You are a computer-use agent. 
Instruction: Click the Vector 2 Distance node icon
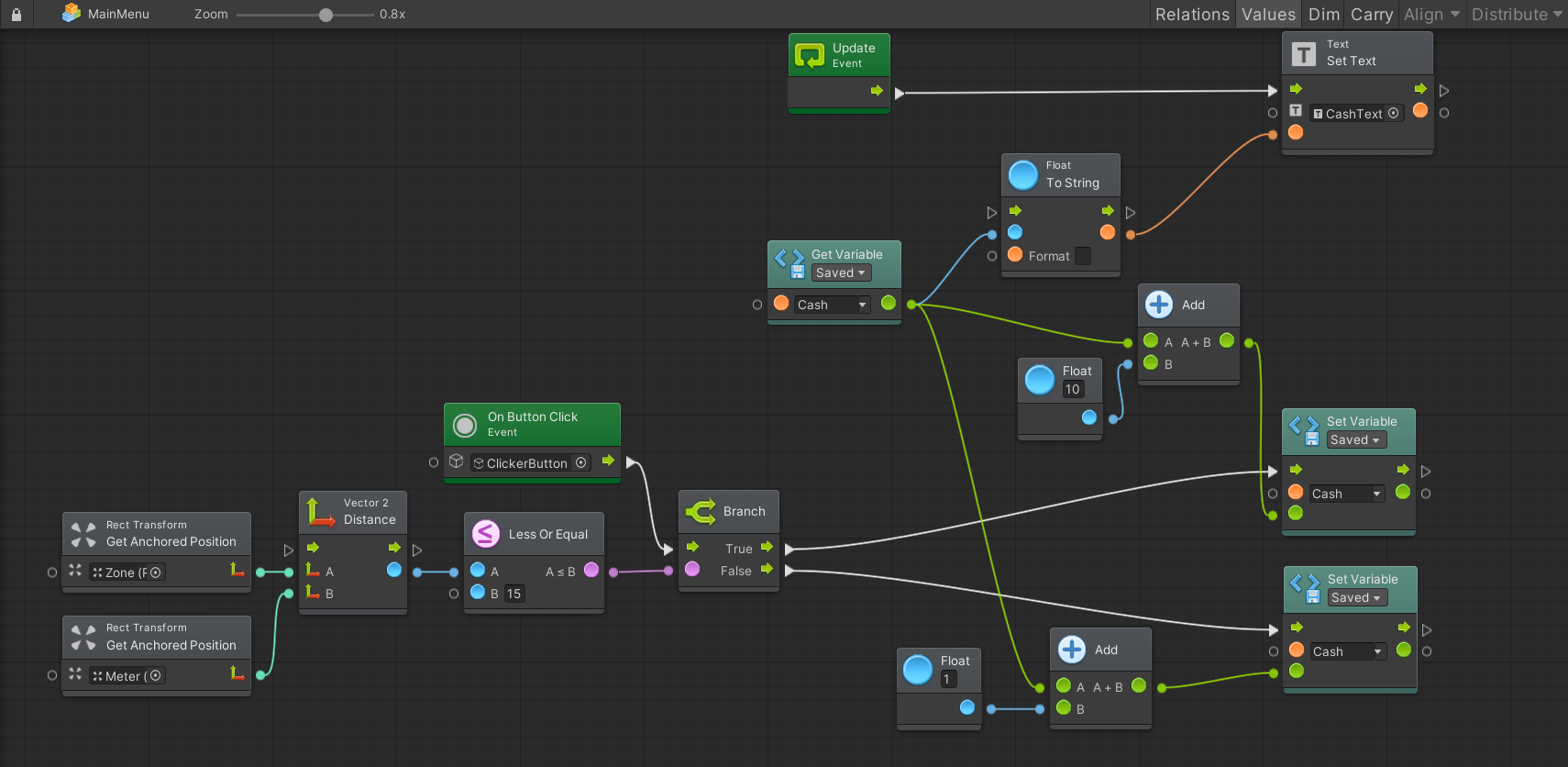(x=321, y=511)
